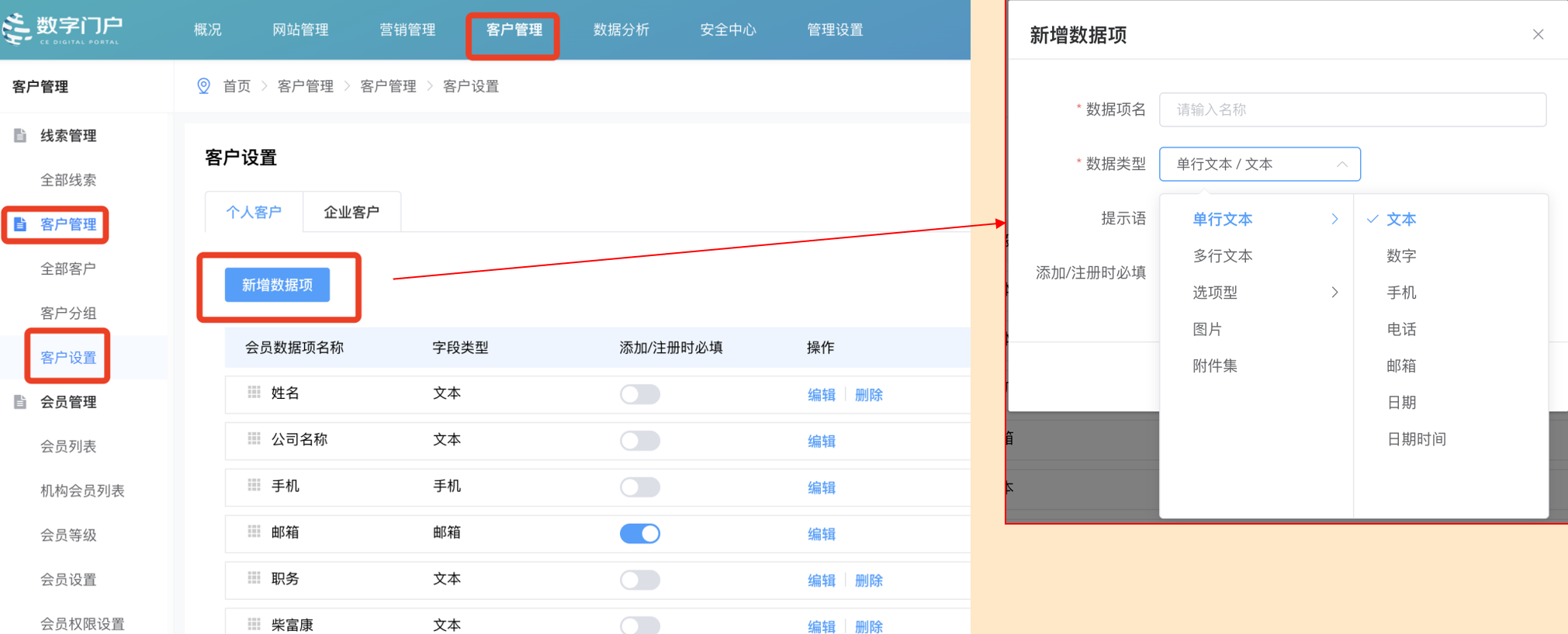Toggle required switch for 职务 row

tap(640, 580)
